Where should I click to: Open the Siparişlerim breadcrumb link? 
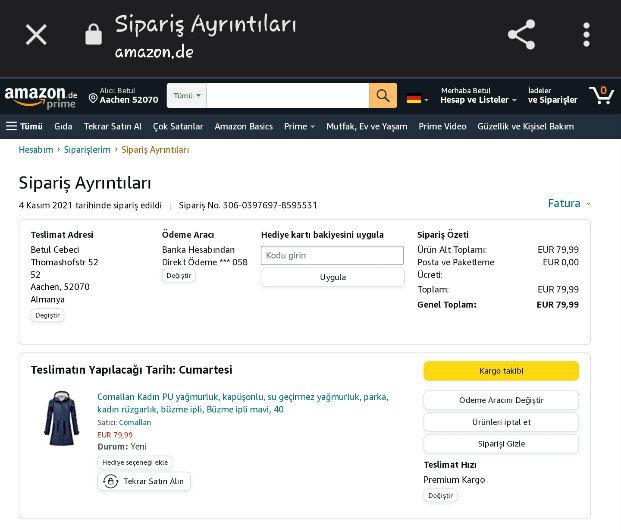pyautogui.click(x=87, y=150)
